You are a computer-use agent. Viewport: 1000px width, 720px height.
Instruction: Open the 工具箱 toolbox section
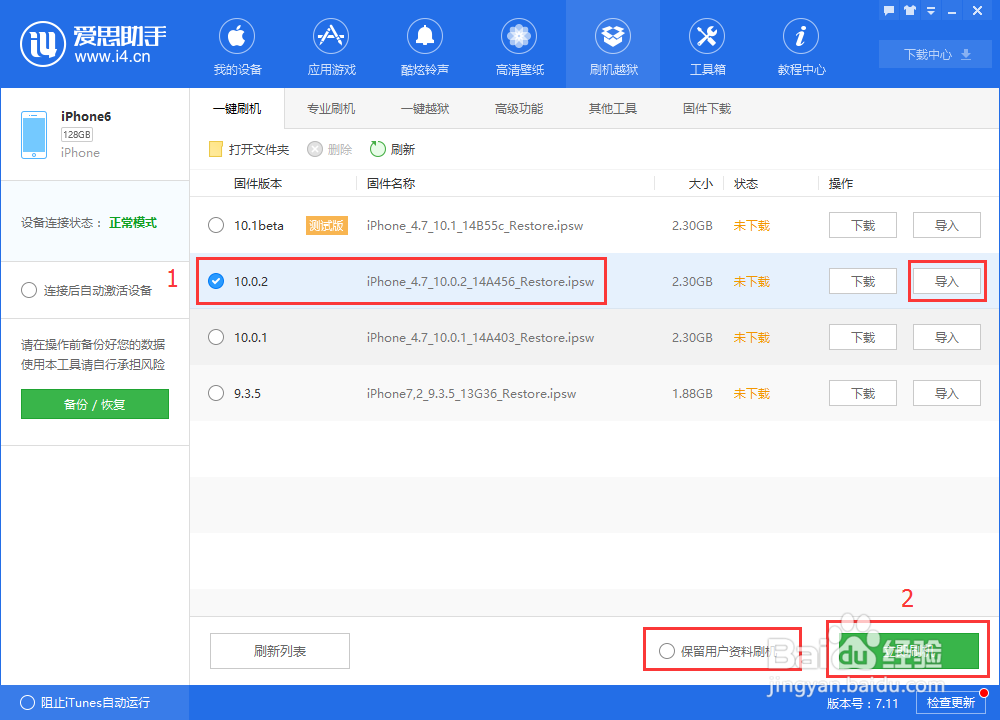coord(707,47)
